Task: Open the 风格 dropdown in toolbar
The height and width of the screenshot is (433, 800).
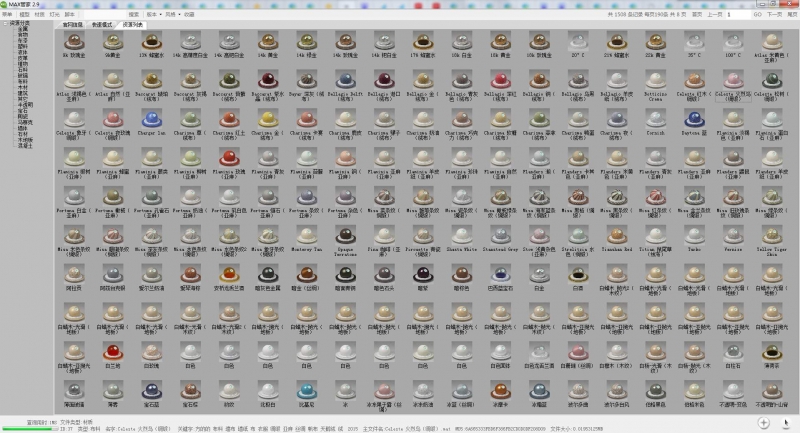Action: (172, 15)
